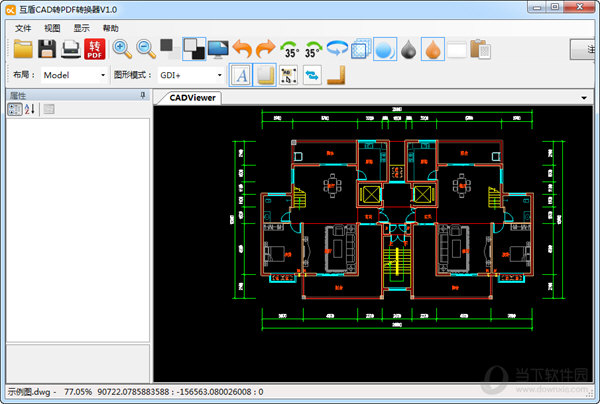Convert to PDF with red PDF icon
This screenshot has width=600, height=404.
coord(95,49)
